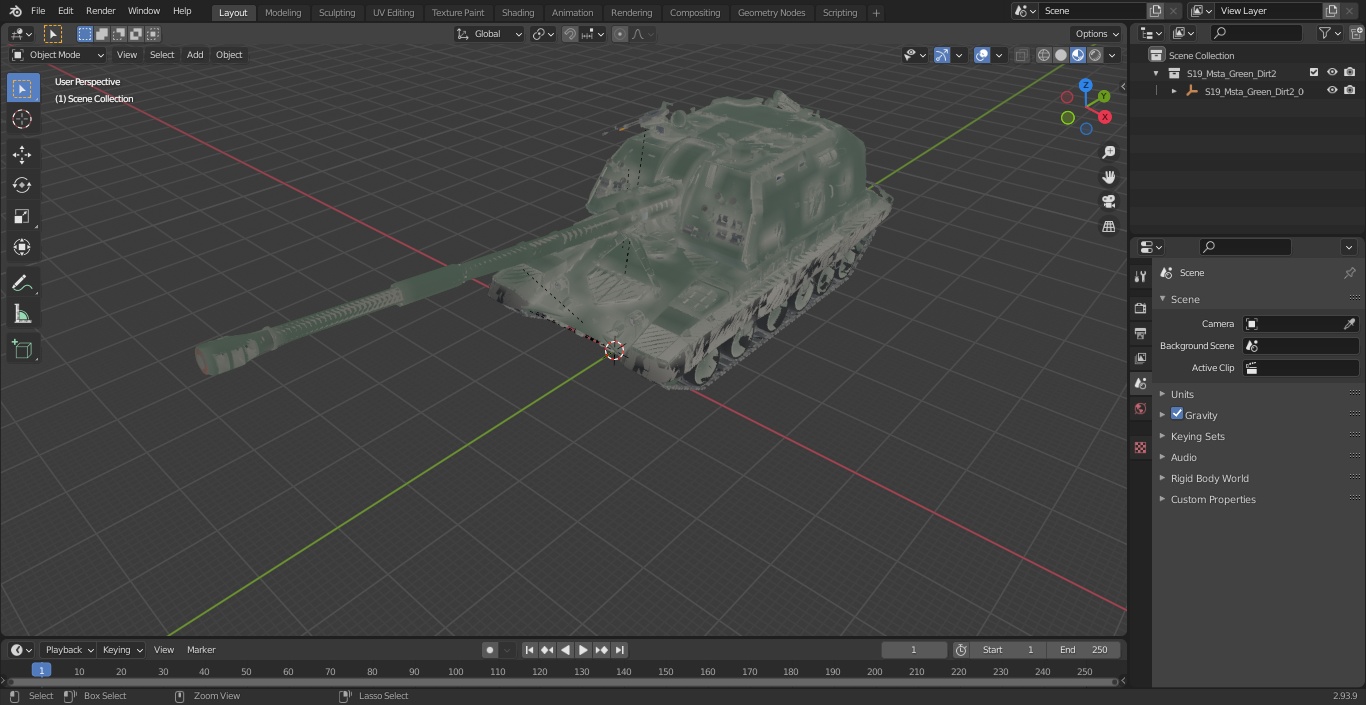1366x705 pixels.
Task: Open the View Layer properties tab
Action: 1140,358
